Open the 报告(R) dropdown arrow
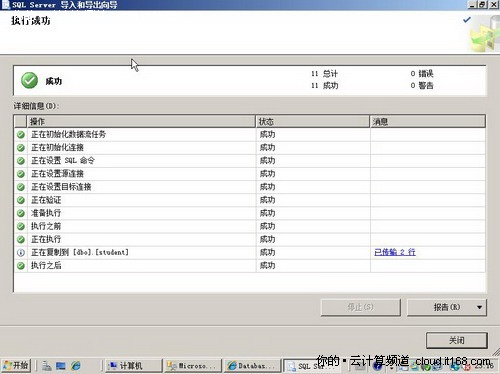 (x=479, y=307)
